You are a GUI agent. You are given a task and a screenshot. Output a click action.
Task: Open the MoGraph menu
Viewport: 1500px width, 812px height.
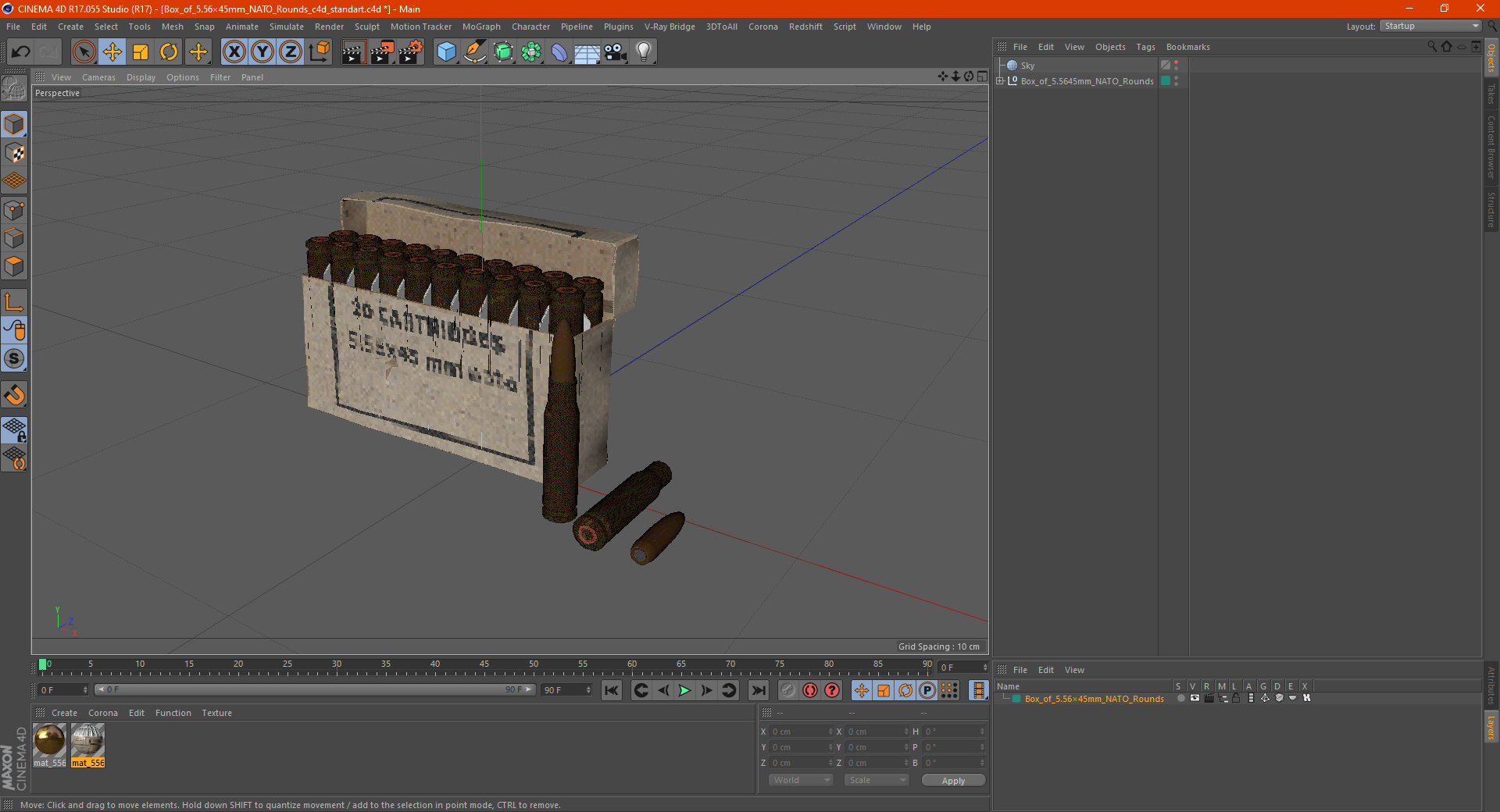481,27
